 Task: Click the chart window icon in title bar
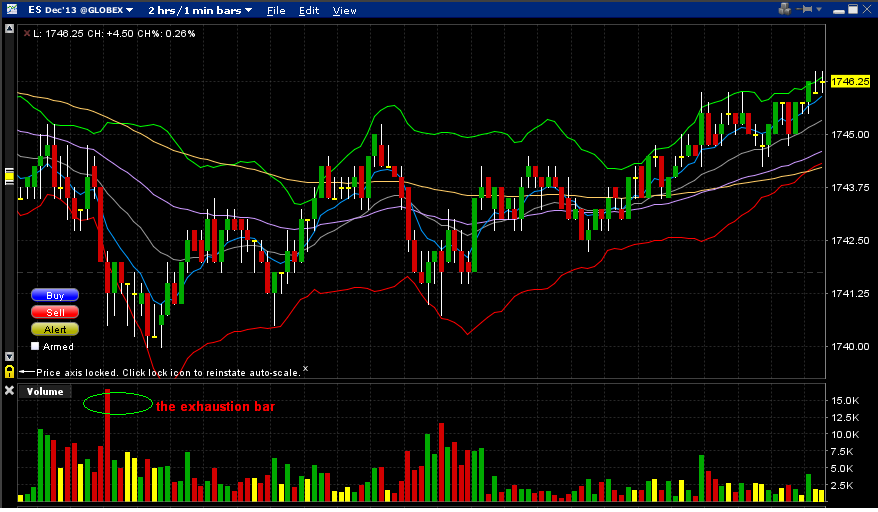[x=12, y=9]
